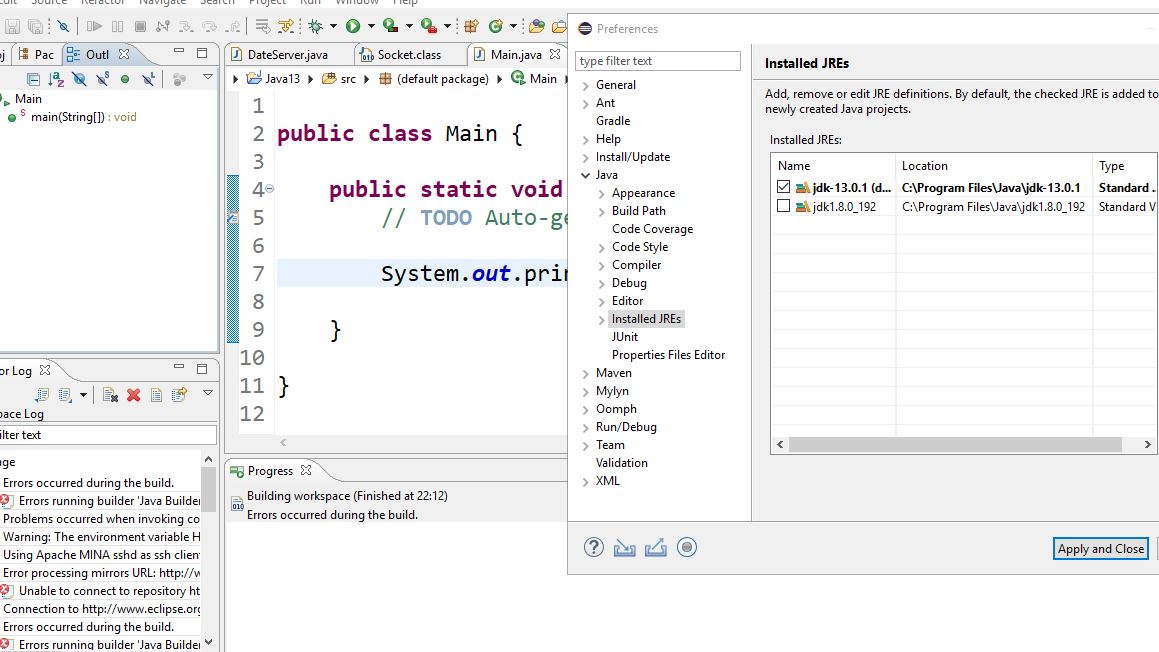Click Restore Log icon with yellow arrow

pyautogui.click(x=179, y=395)
